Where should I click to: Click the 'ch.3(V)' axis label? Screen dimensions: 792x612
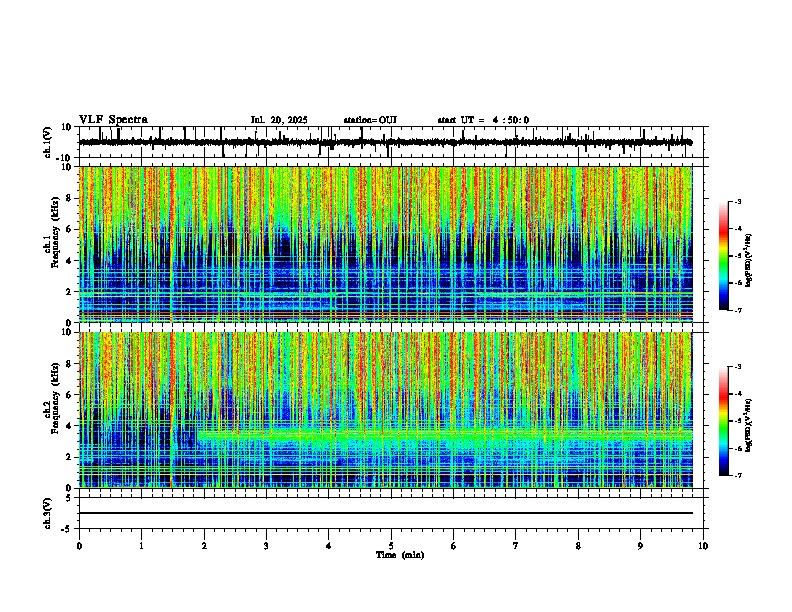(x=48, y=513)
